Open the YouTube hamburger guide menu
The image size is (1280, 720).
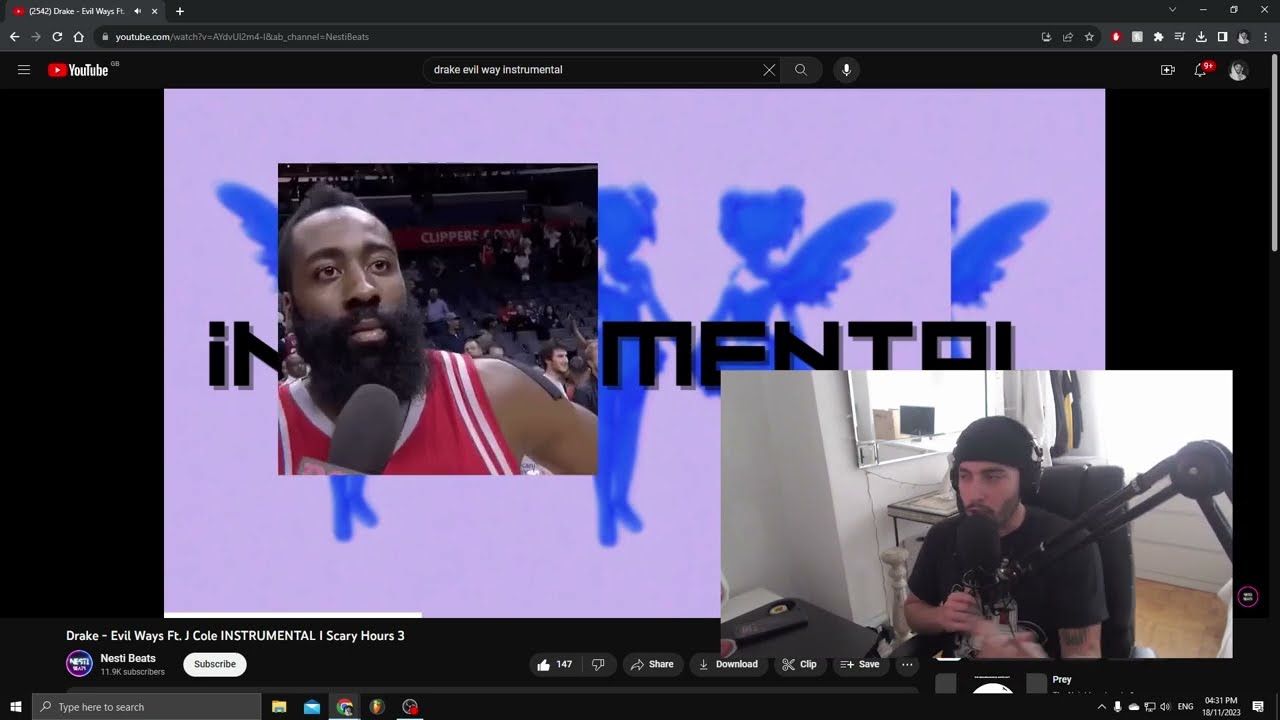(24, 70)
